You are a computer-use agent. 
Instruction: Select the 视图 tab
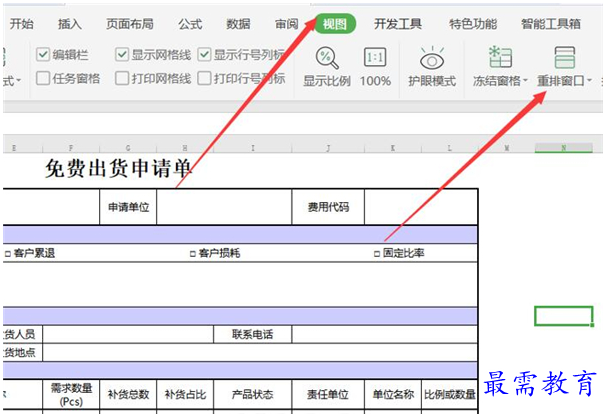(x=335, y=24)
